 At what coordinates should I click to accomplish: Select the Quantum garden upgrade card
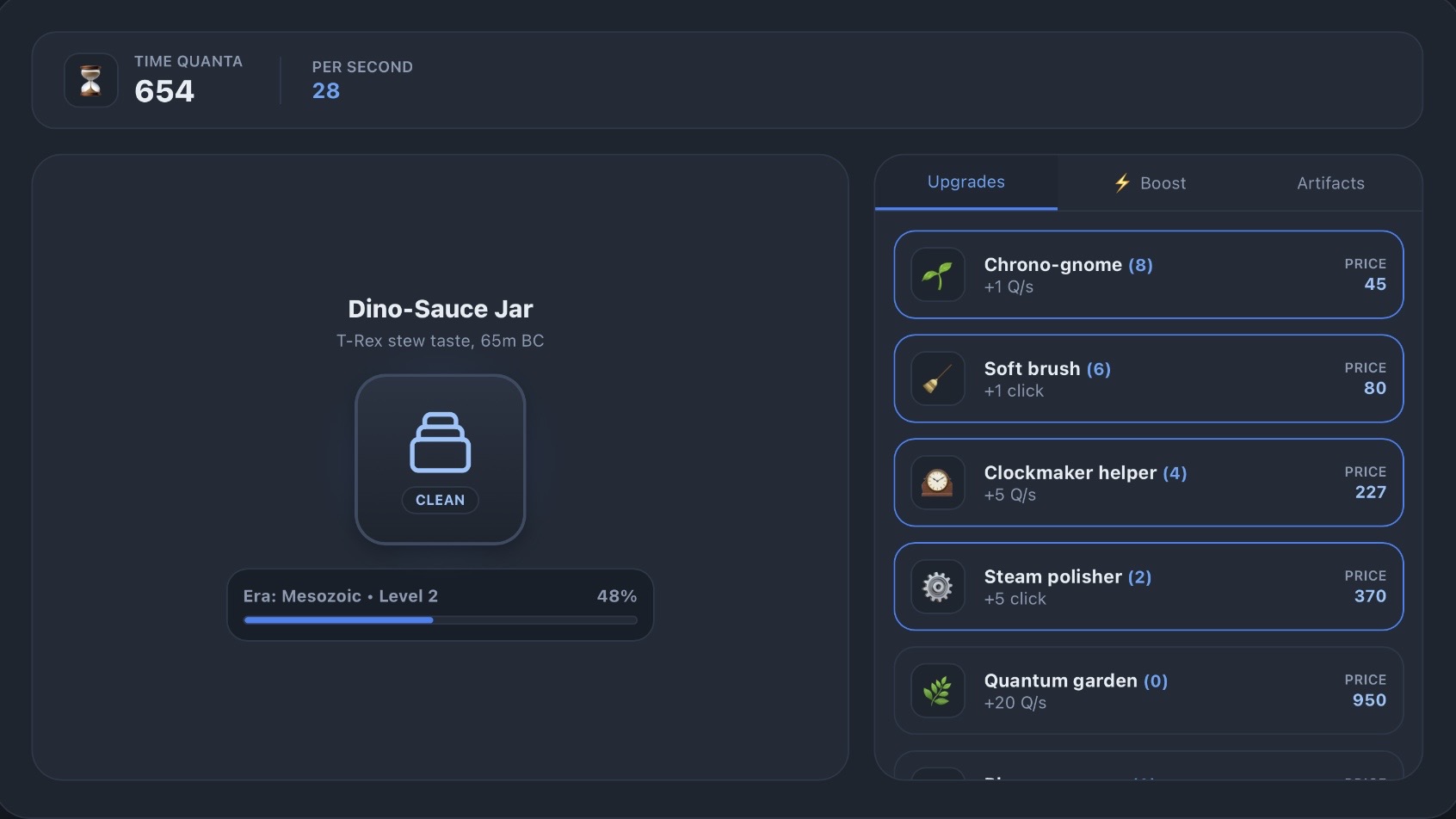pos(1149,692)
